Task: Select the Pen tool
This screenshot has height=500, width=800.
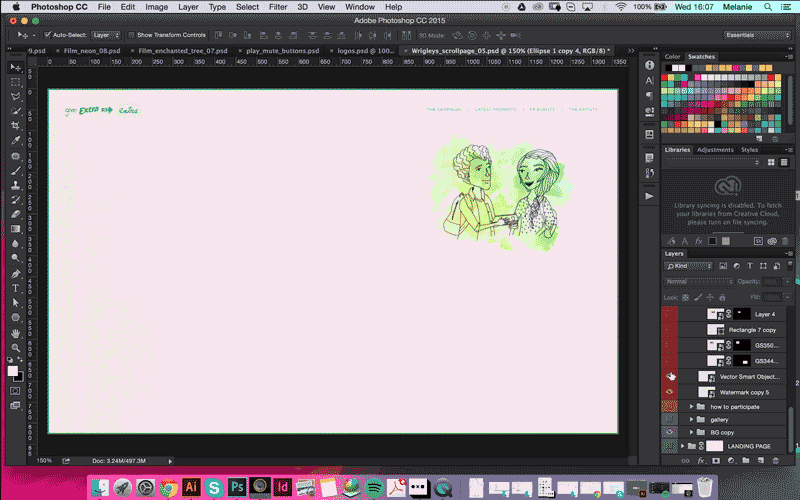Action: 16,273
